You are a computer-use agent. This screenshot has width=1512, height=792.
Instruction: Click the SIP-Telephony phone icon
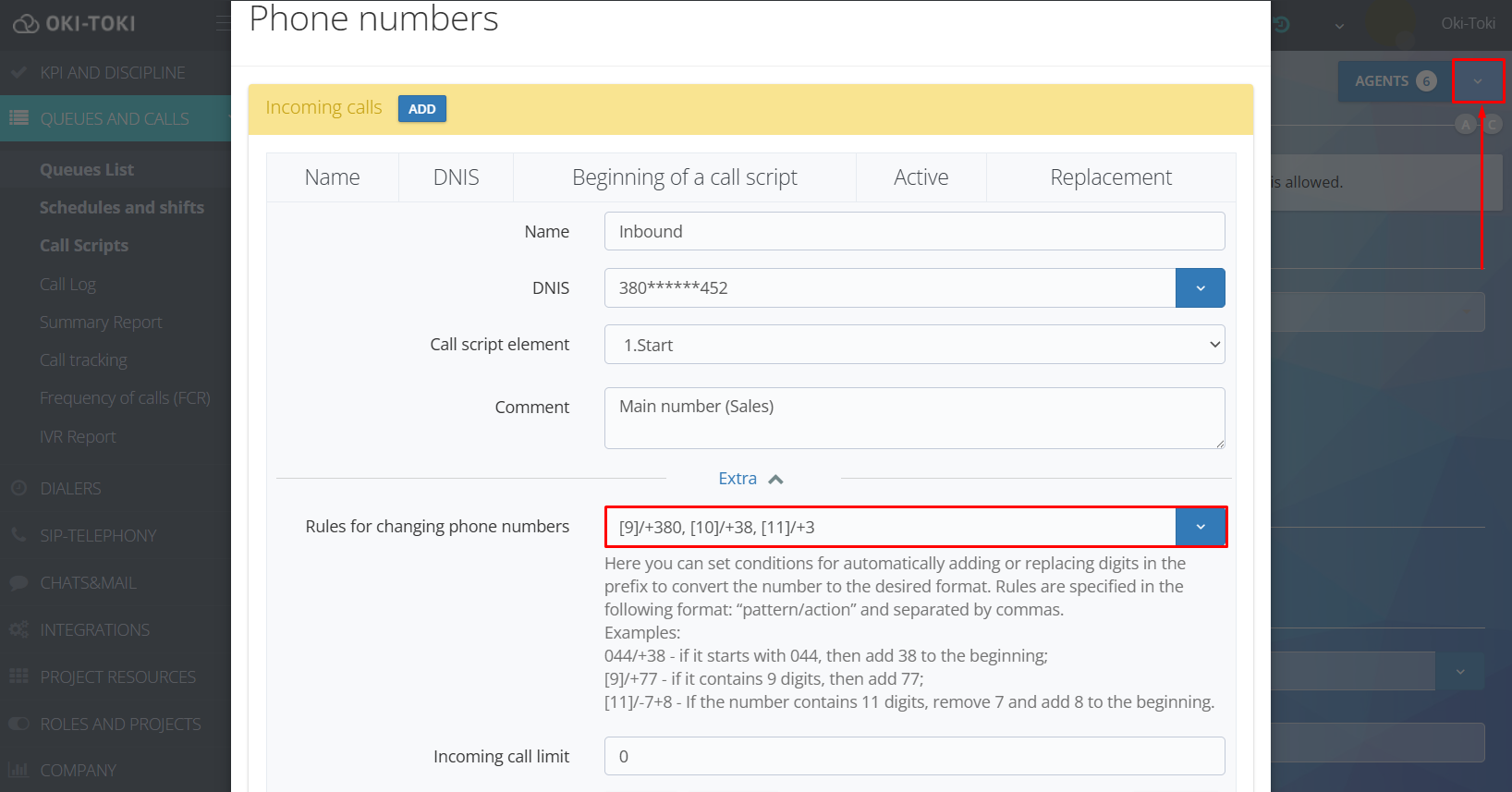18,535
